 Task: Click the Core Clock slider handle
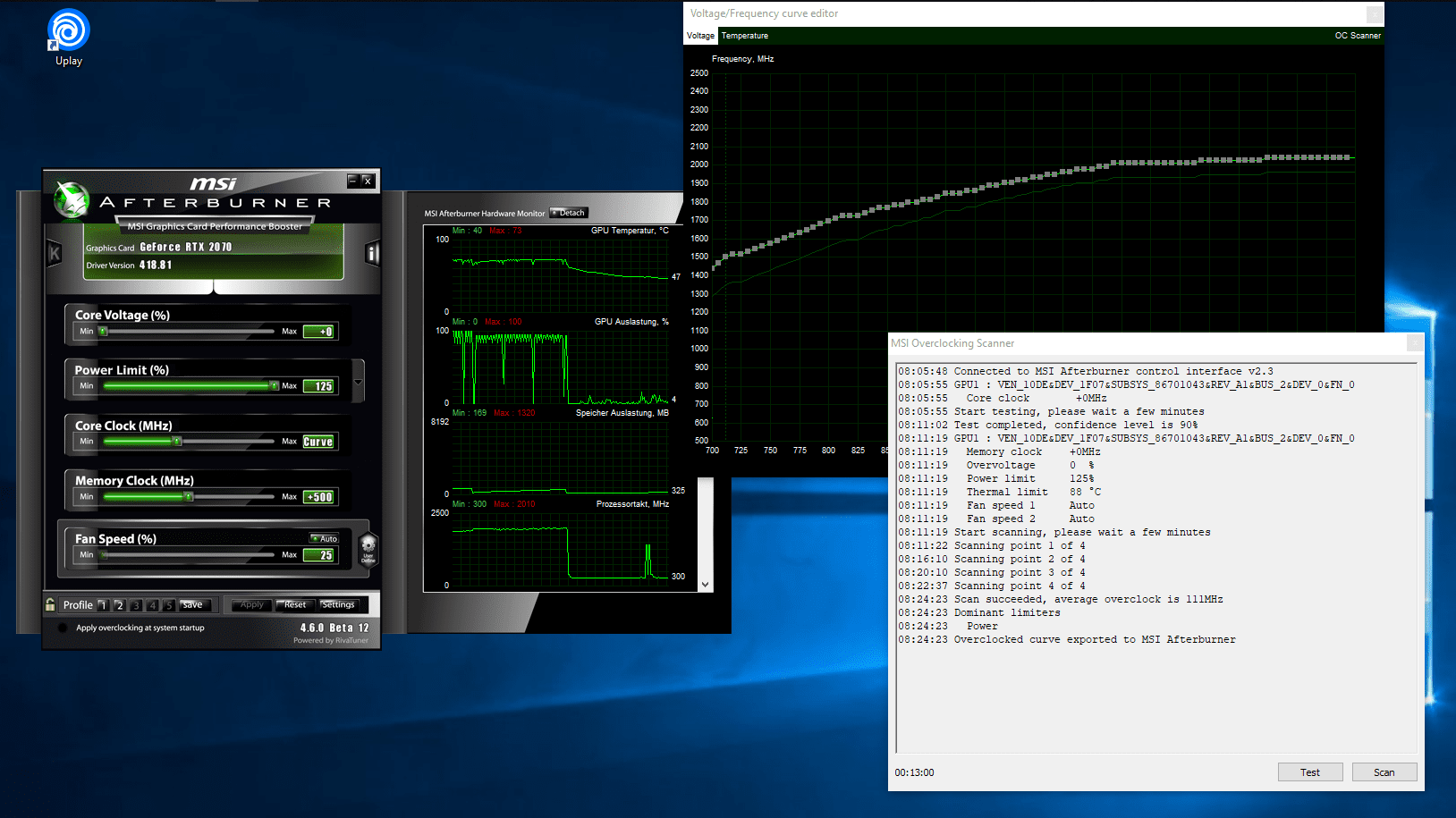[177, 441]
